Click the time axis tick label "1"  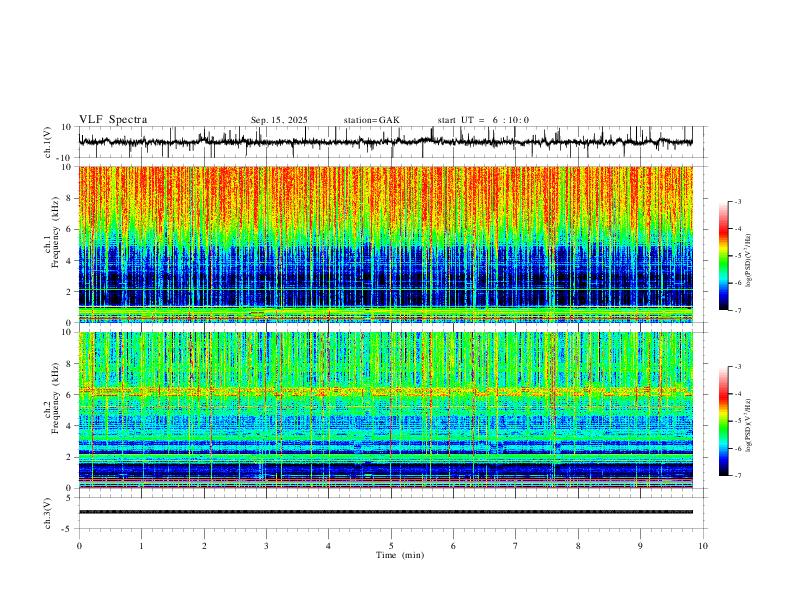click(141, 546)
